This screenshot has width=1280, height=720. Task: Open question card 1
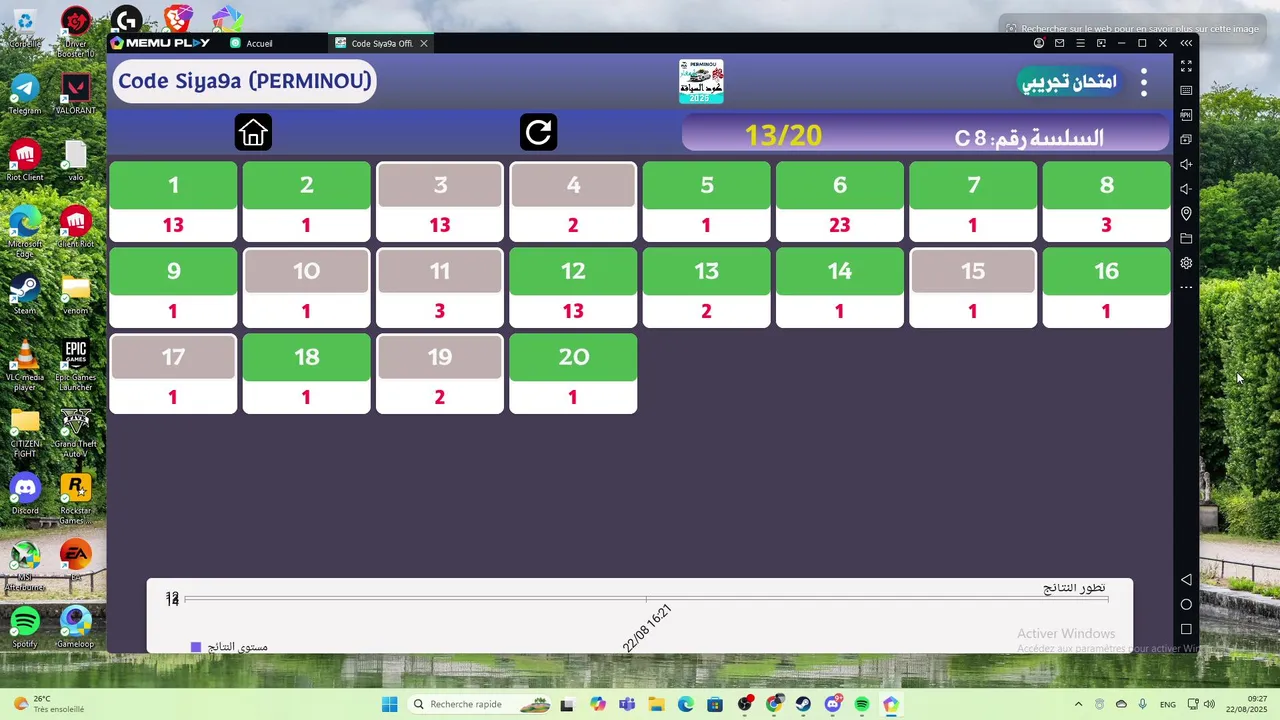[x=173, y=202]
